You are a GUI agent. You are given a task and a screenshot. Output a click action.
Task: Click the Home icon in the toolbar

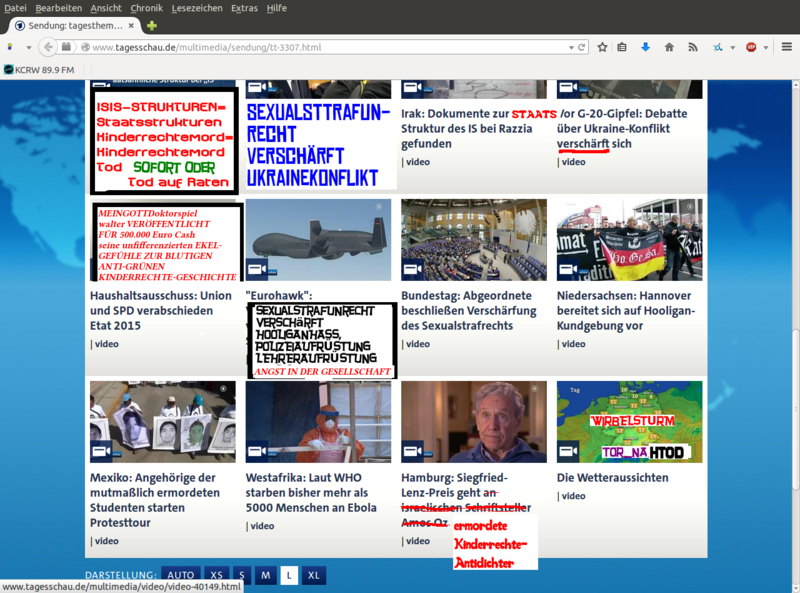[670, 46]
